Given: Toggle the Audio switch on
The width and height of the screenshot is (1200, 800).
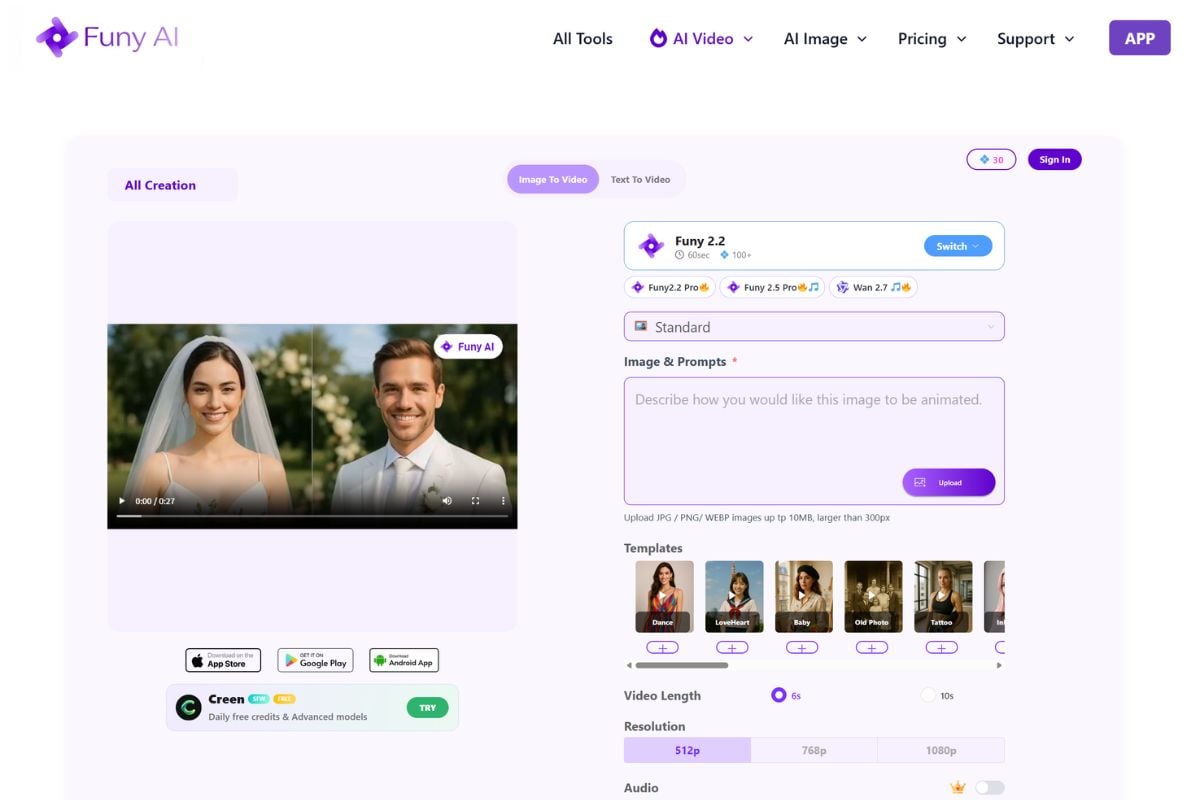Looking at the screenshot, I should [x=990, y=788].
